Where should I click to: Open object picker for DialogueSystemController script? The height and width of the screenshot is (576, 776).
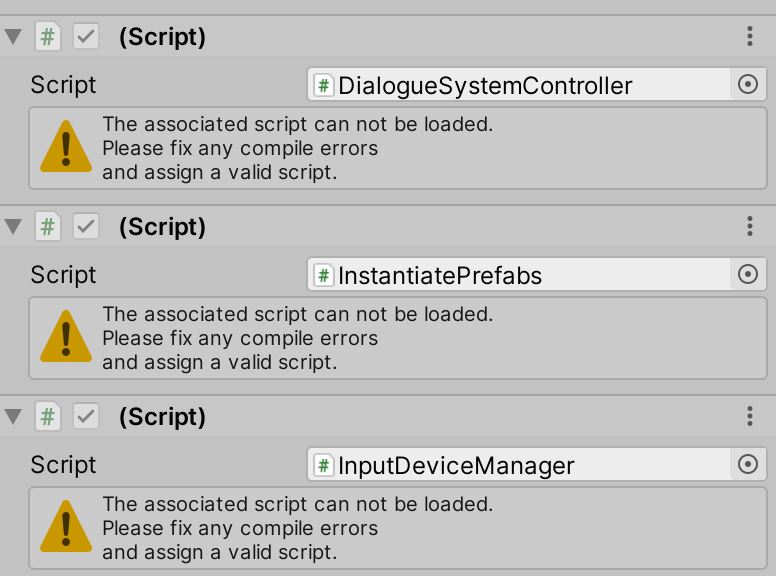[x=748, y=85]
